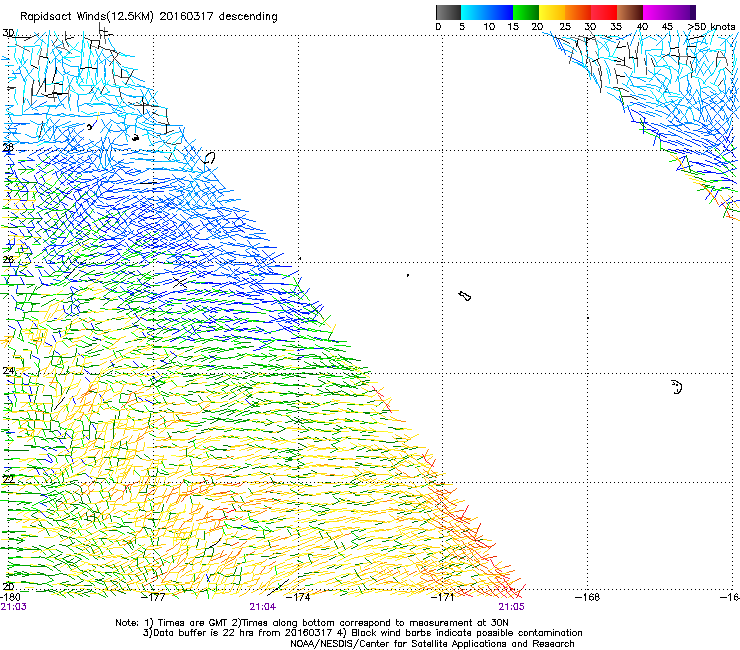Image resolution: width=740 pixels, height=650 pixels.
Task: Click the purple '21:04' time label
Action: tap(263, 607)
